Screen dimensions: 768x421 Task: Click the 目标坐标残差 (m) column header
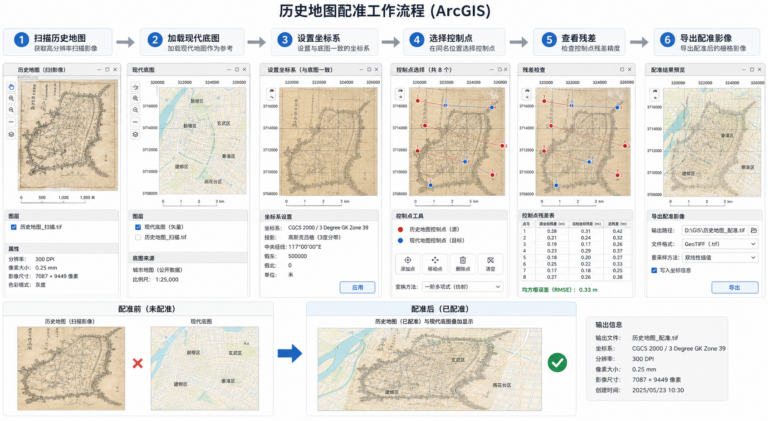tap(586, 224)
